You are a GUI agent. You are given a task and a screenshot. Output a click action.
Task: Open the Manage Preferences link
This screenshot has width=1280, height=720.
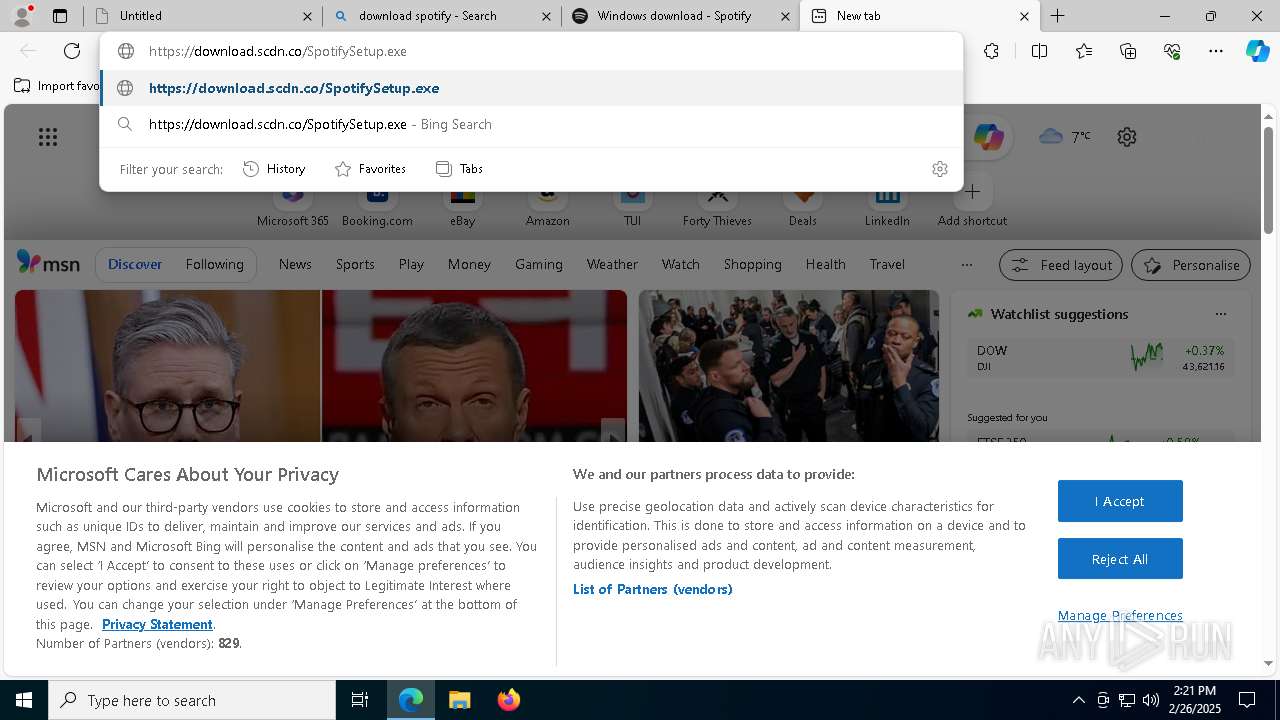(1120, 615)
